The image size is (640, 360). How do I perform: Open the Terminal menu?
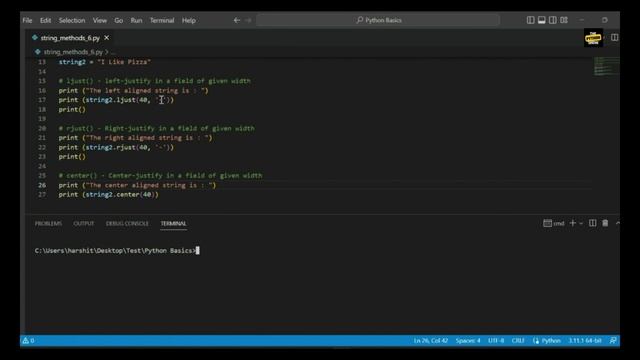click(x=162, y=20)
